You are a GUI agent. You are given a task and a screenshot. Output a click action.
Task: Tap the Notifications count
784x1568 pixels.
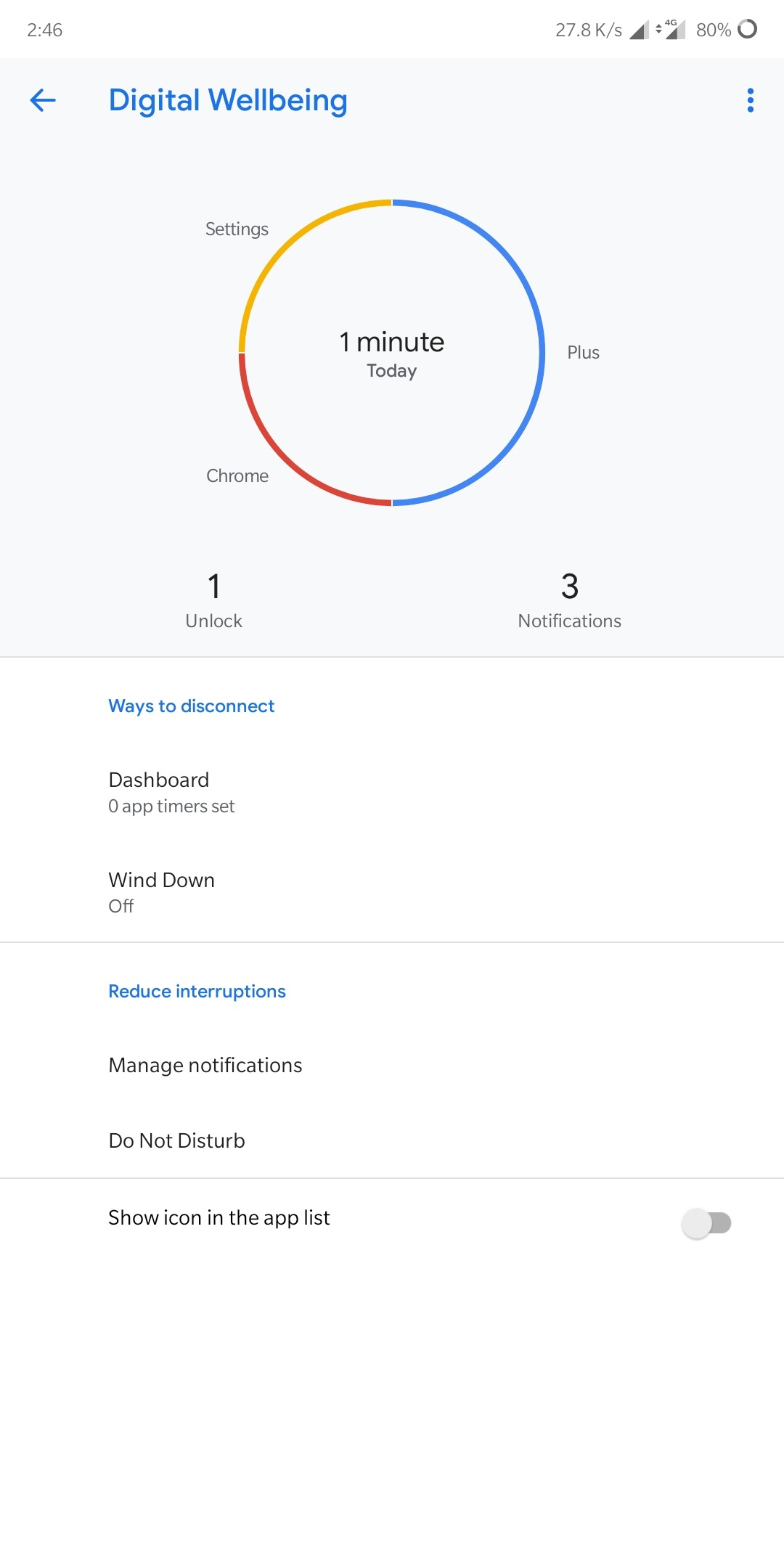569,600
